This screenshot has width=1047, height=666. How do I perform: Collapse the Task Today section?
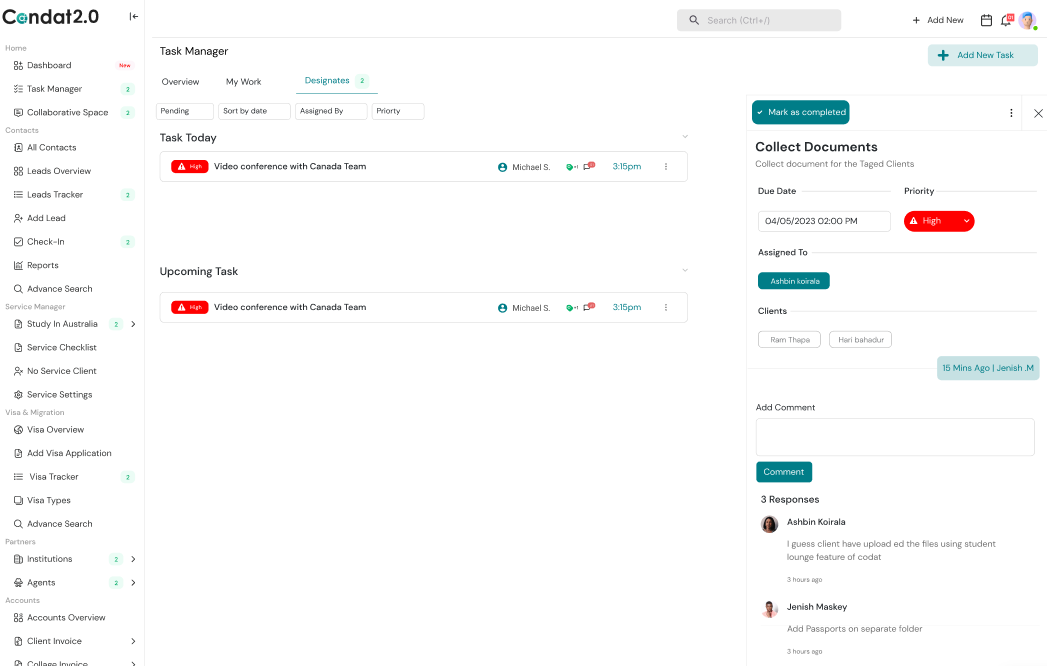click(x=685, y=137)
